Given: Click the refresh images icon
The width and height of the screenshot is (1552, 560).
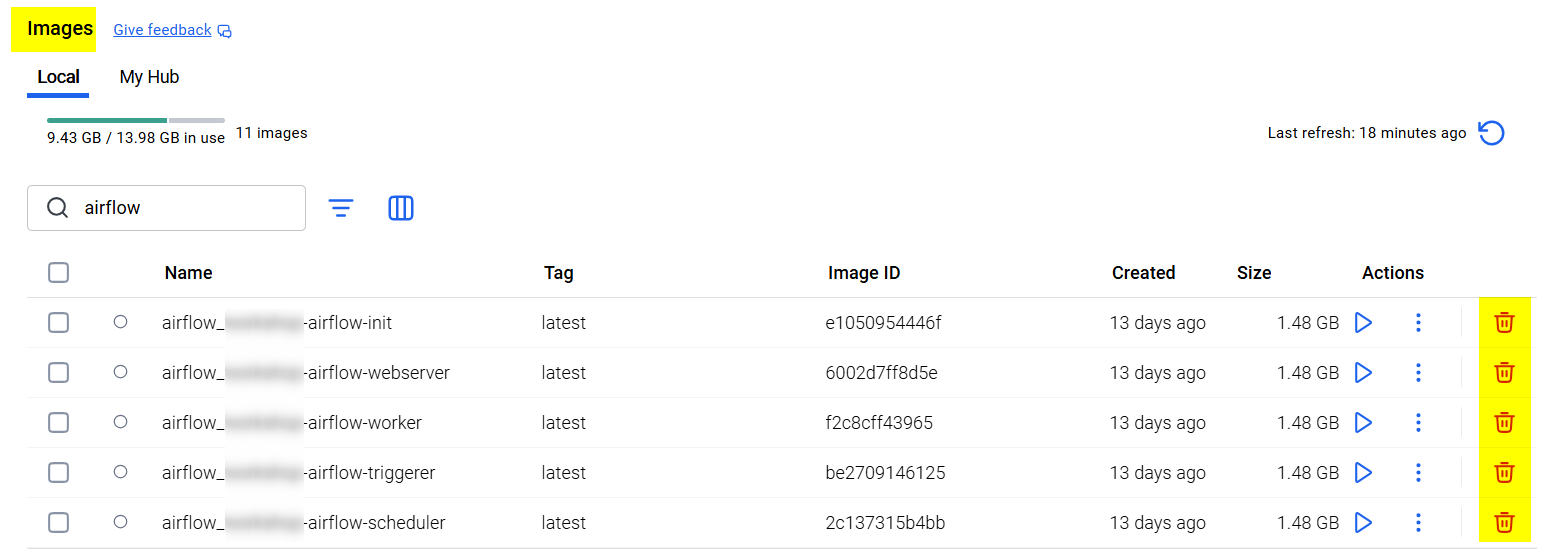Looking at the screenshot, I should click(1491, 133).
